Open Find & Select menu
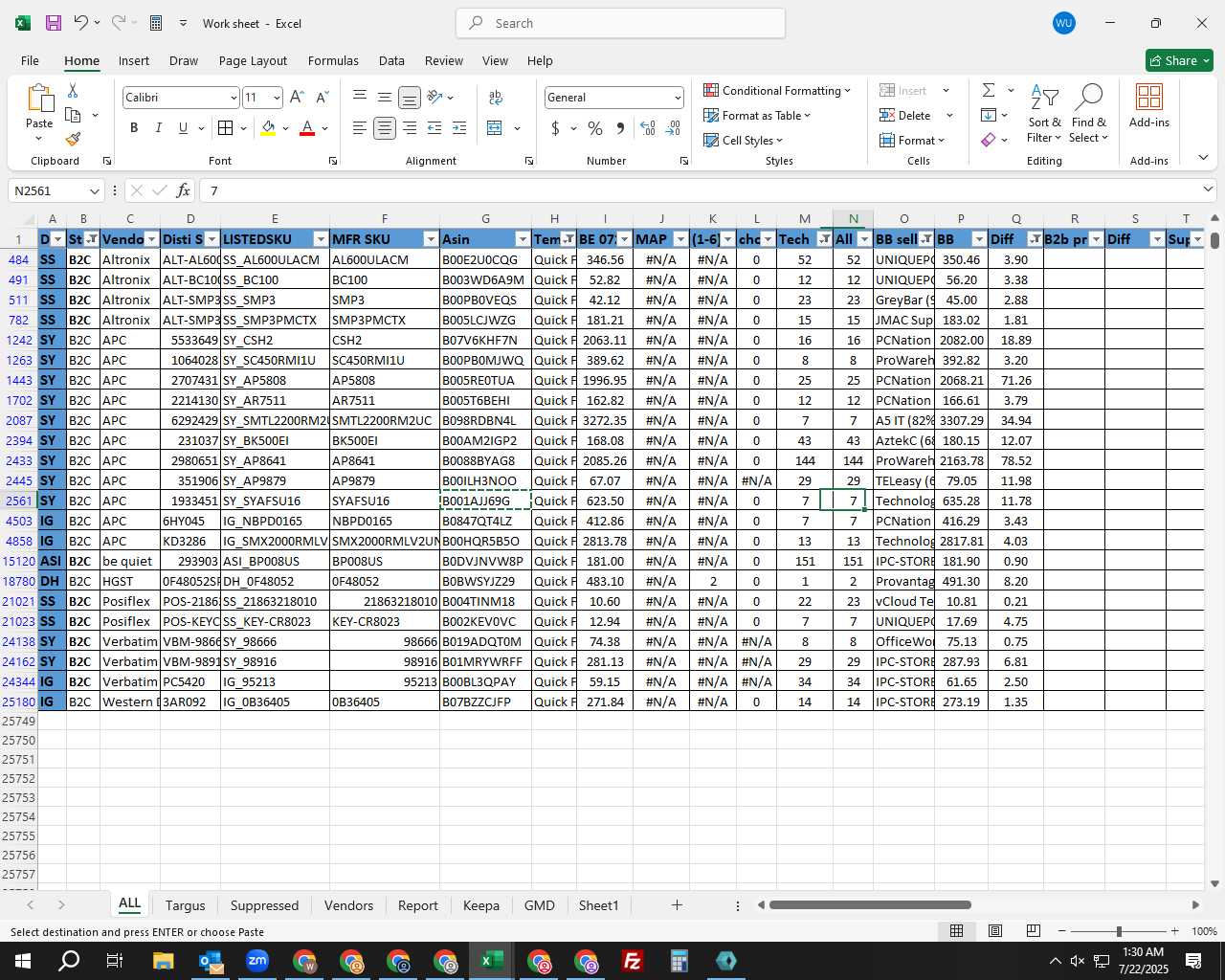 pos(1089,113)
